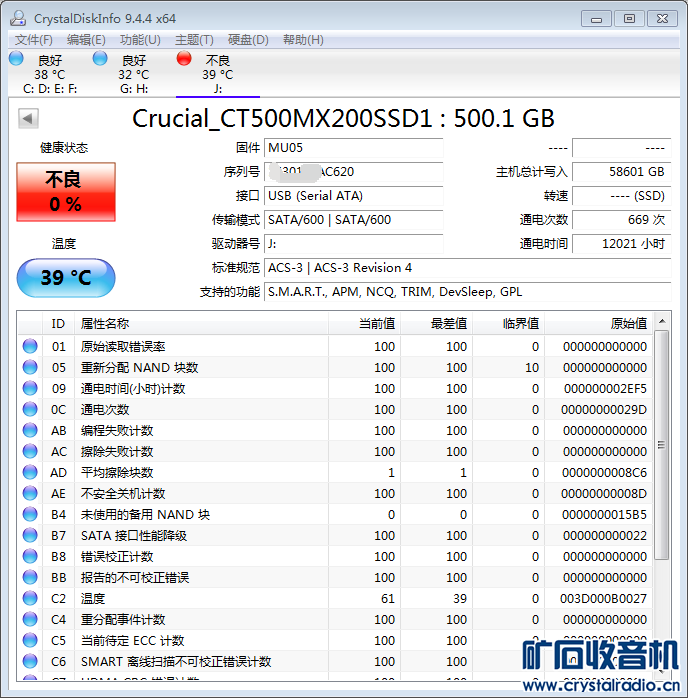Image resolution: width=688 pixels, height=698 pixels.
Task: Click the 当前值 column header
Action: [x=364, y=324]
